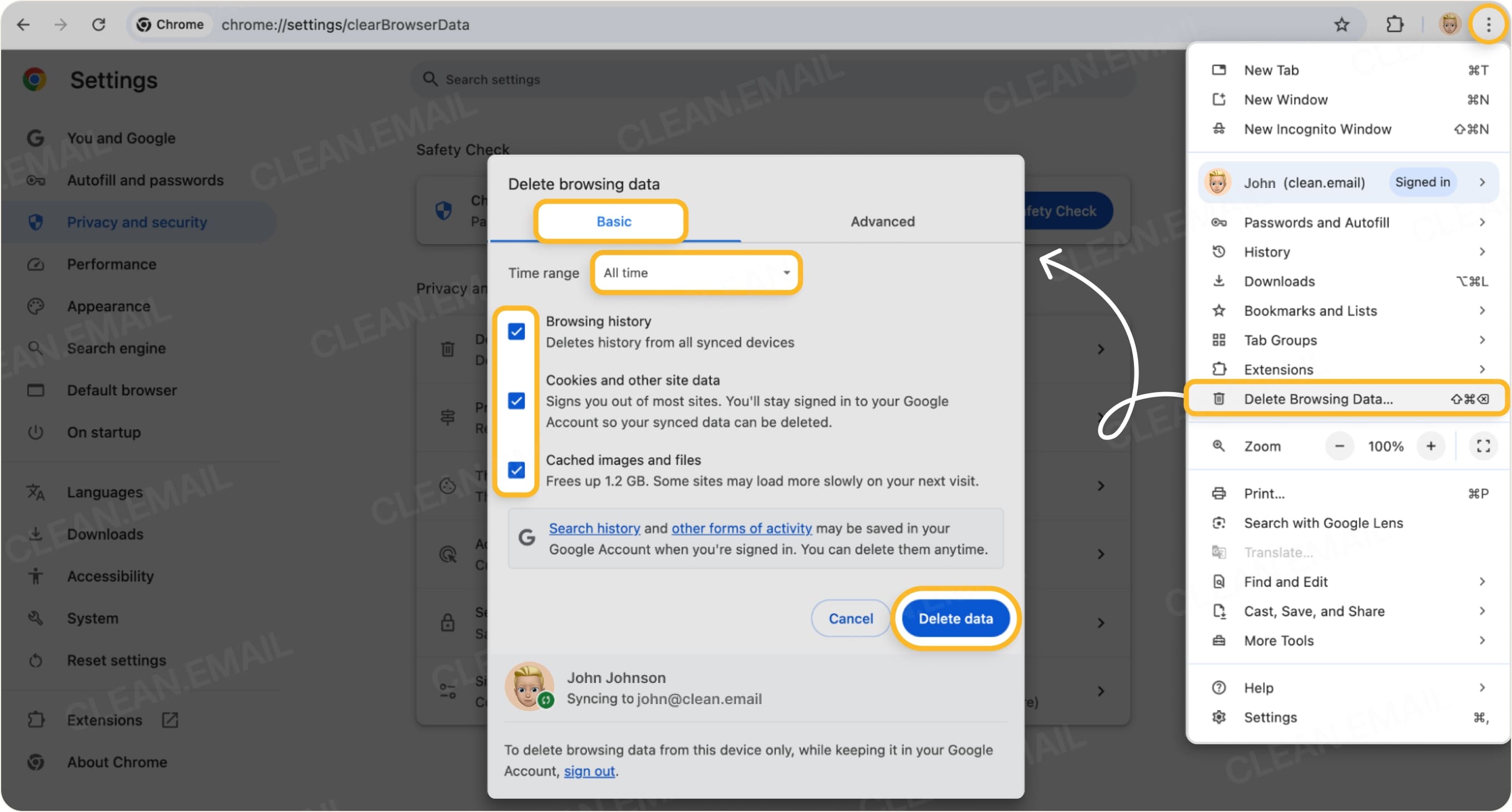The width and height of the screenshot is (1512, 812).
Task: Click the Downloads icon in the Chrome menu
Action: coord(1220,281)
